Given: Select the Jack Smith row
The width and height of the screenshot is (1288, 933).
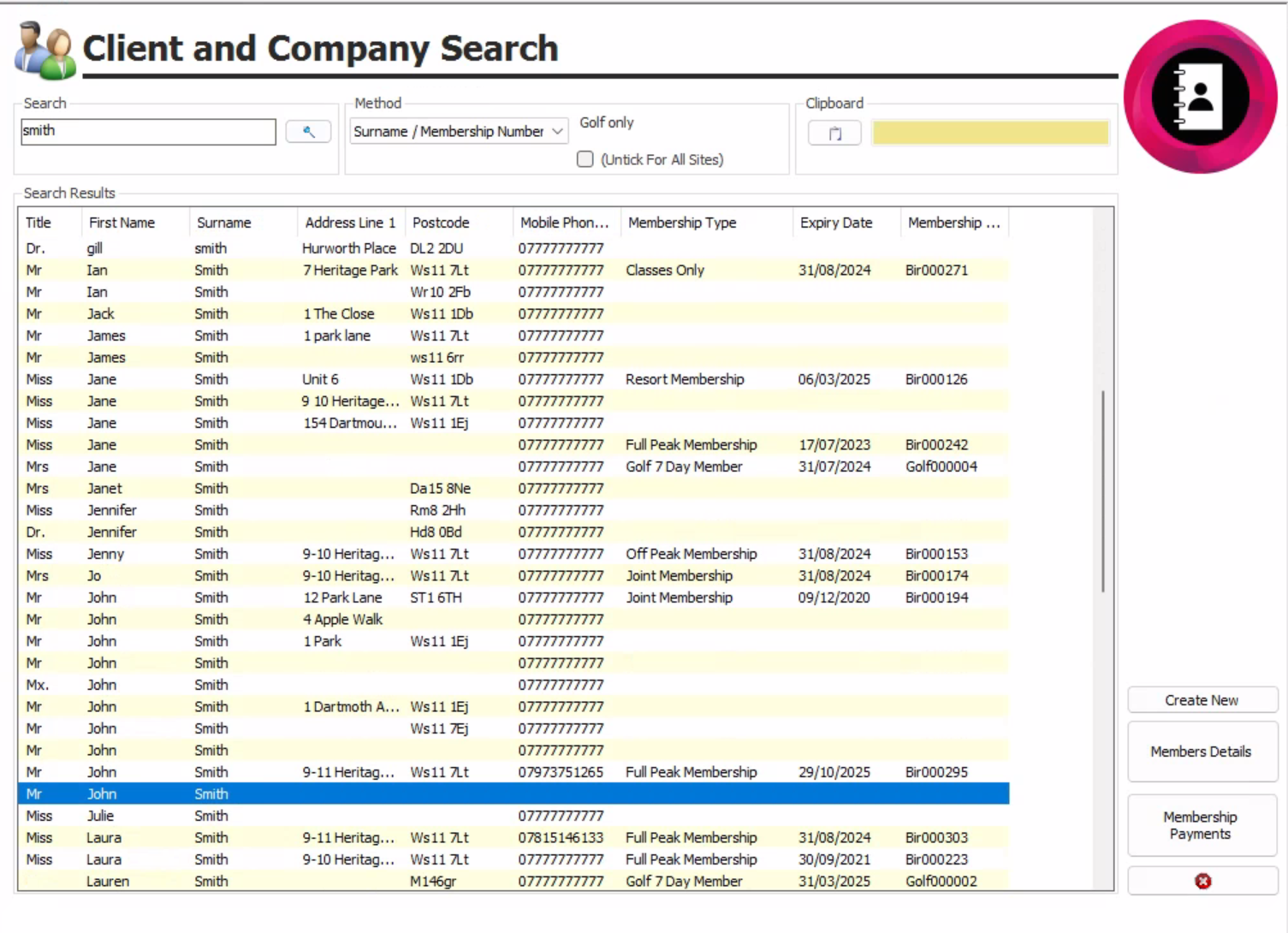Looking at the screenshot, I should (513, 314).
